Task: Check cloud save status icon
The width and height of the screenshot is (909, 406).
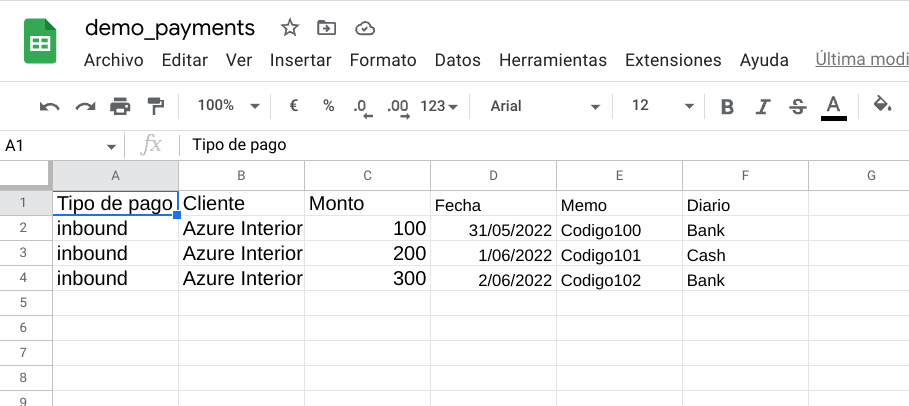Action: pyautogui.click(x=365, y=28)
